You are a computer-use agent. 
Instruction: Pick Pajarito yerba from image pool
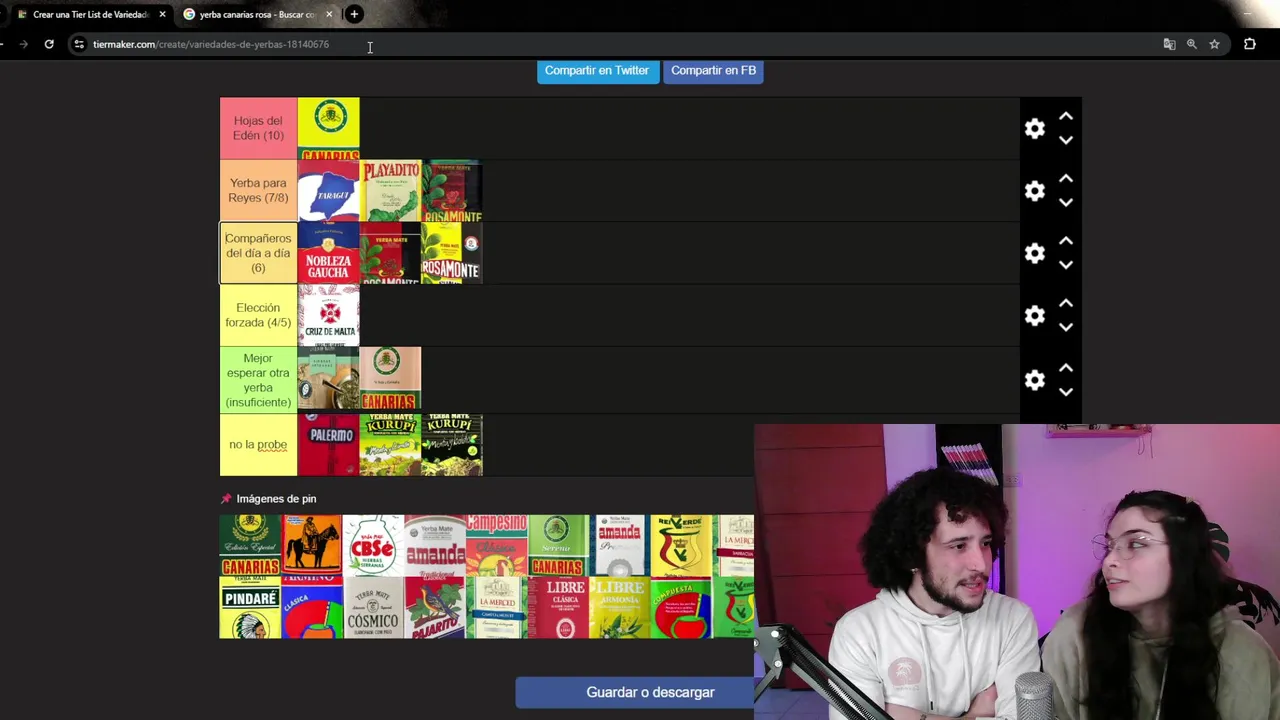pos(435,608)
